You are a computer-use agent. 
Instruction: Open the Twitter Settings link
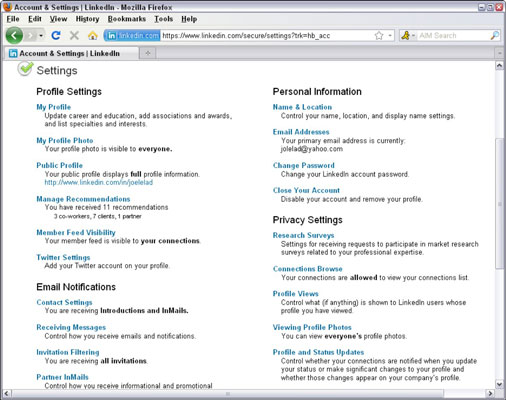[63, 257]
